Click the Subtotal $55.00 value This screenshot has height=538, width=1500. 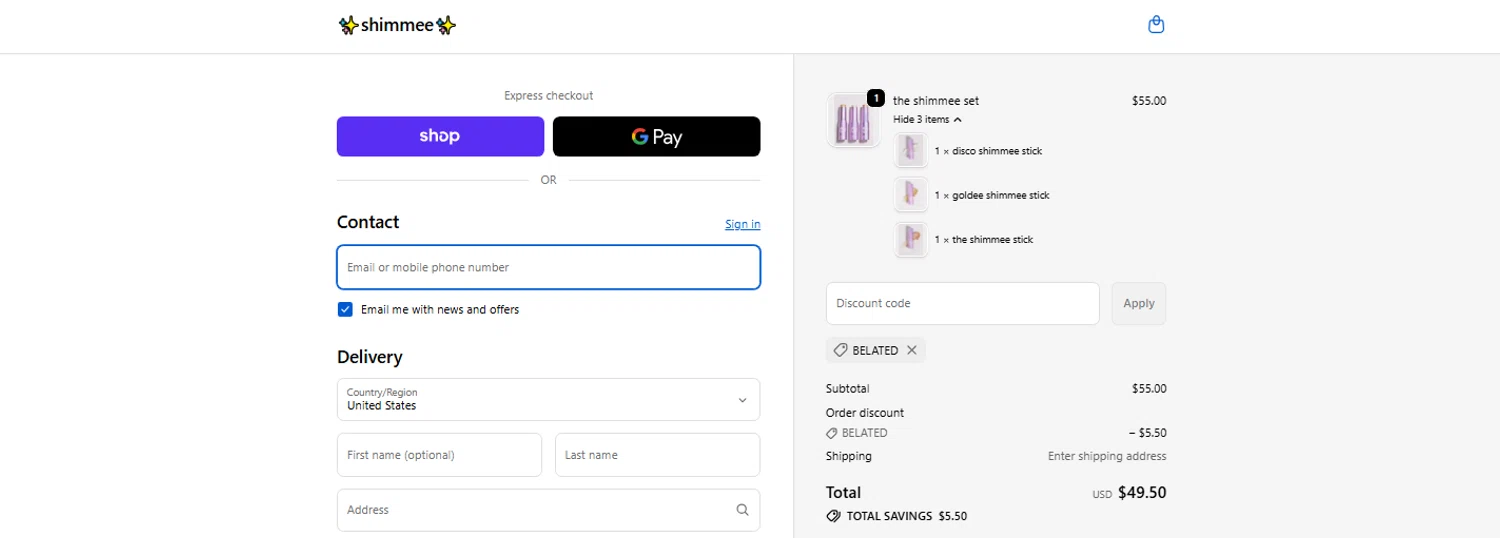click(x=1149, y=388)
